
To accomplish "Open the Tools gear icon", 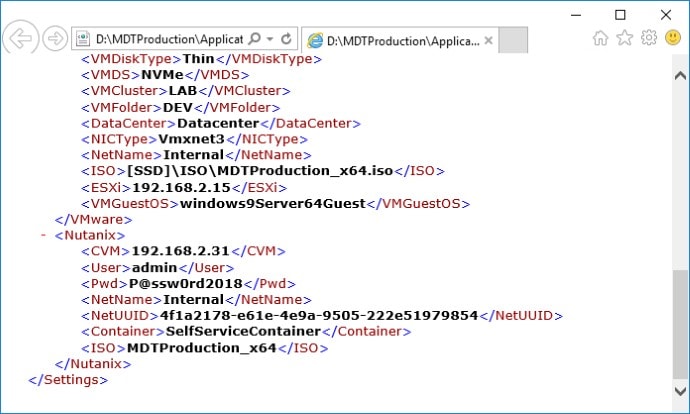I will [649, 38].
